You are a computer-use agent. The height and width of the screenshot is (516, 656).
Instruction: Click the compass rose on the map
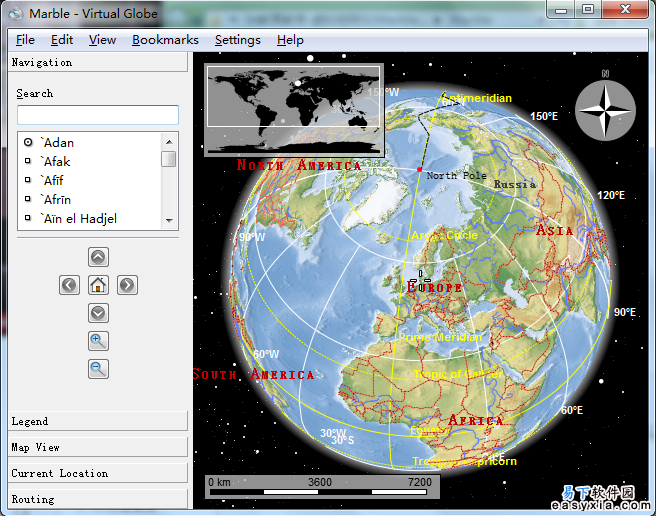point(604,109)
